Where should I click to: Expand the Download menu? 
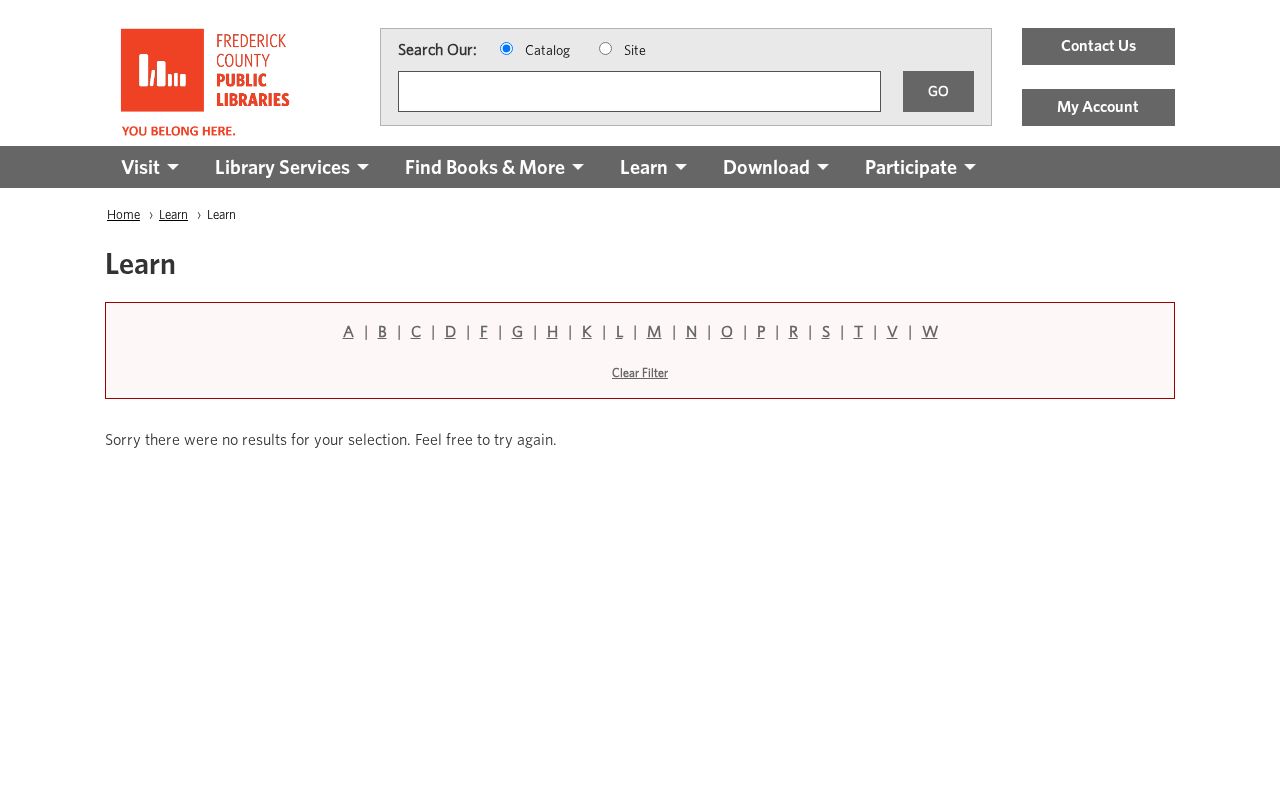776,167
